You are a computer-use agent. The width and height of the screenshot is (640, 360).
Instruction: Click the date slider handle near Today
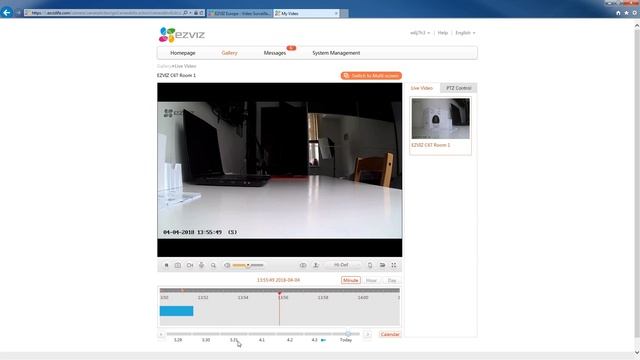pyautogui.click(x=348, y=334)
